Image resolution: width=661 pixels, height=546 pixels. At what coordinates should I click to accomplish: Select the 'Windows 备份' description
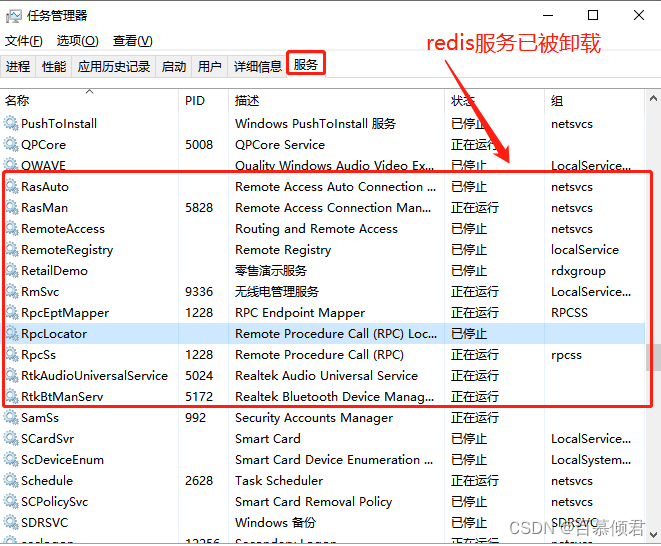click(275, 522)
